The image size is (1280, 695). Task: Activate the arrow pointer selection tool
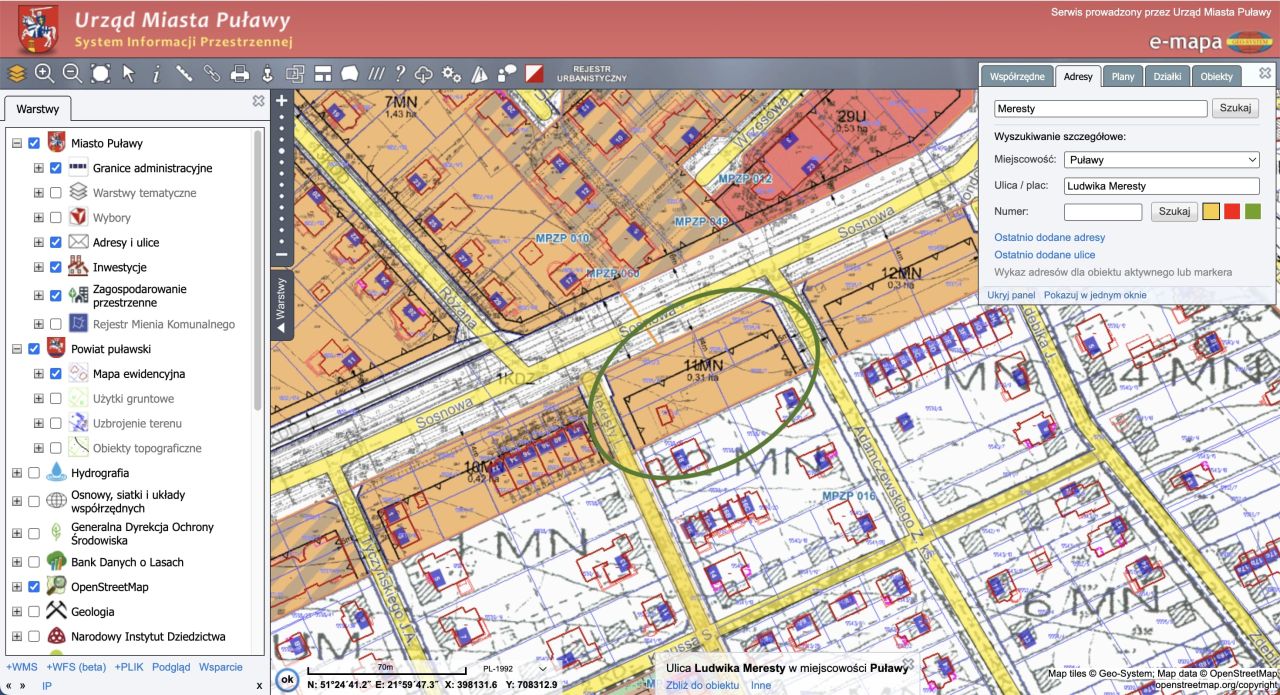(x=128, y=73)
